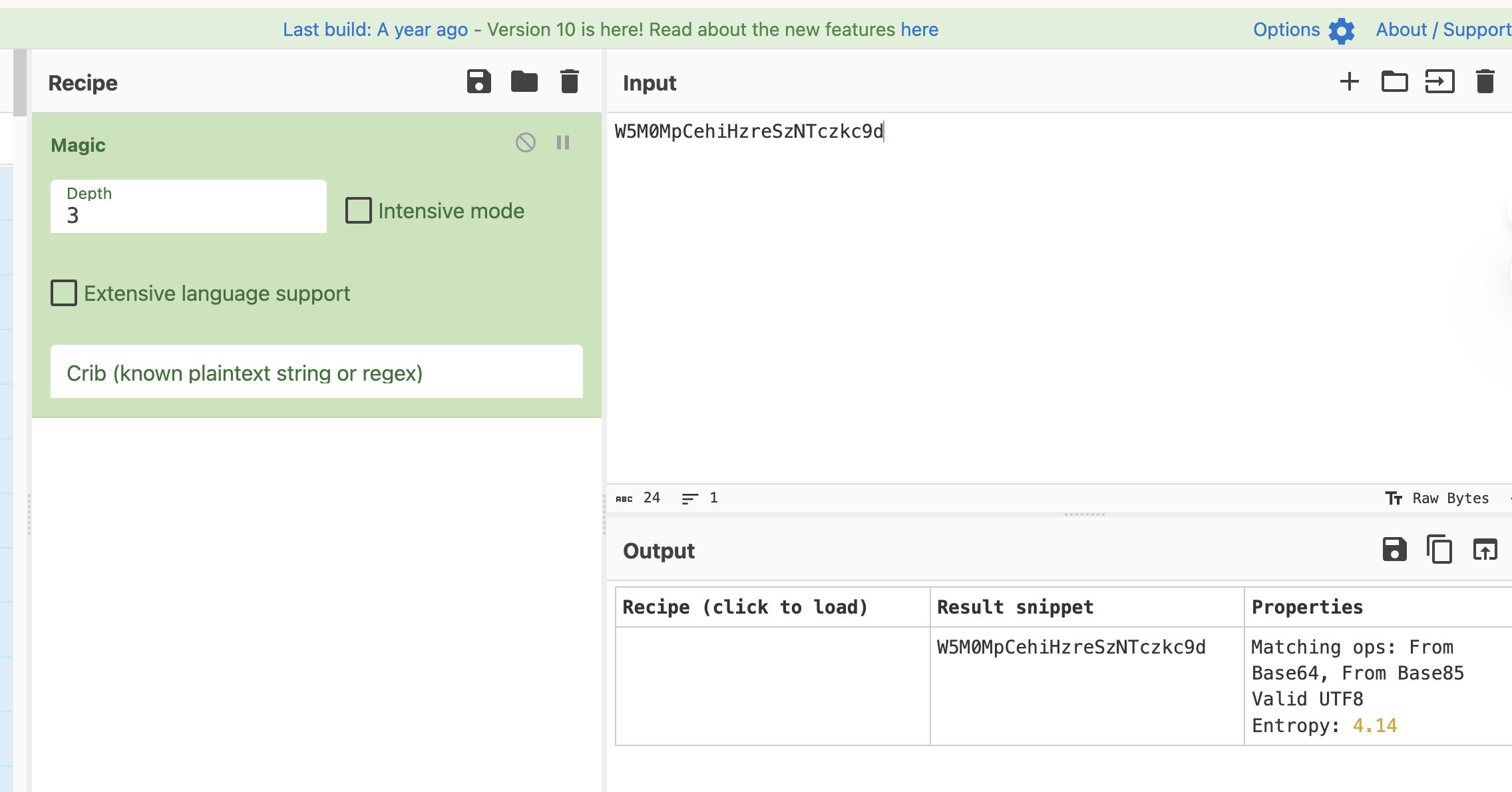Image resolution: width=1512 pixels, height=792 pixels.
Task: Click input line count indicator
Action: pos(700,498)
